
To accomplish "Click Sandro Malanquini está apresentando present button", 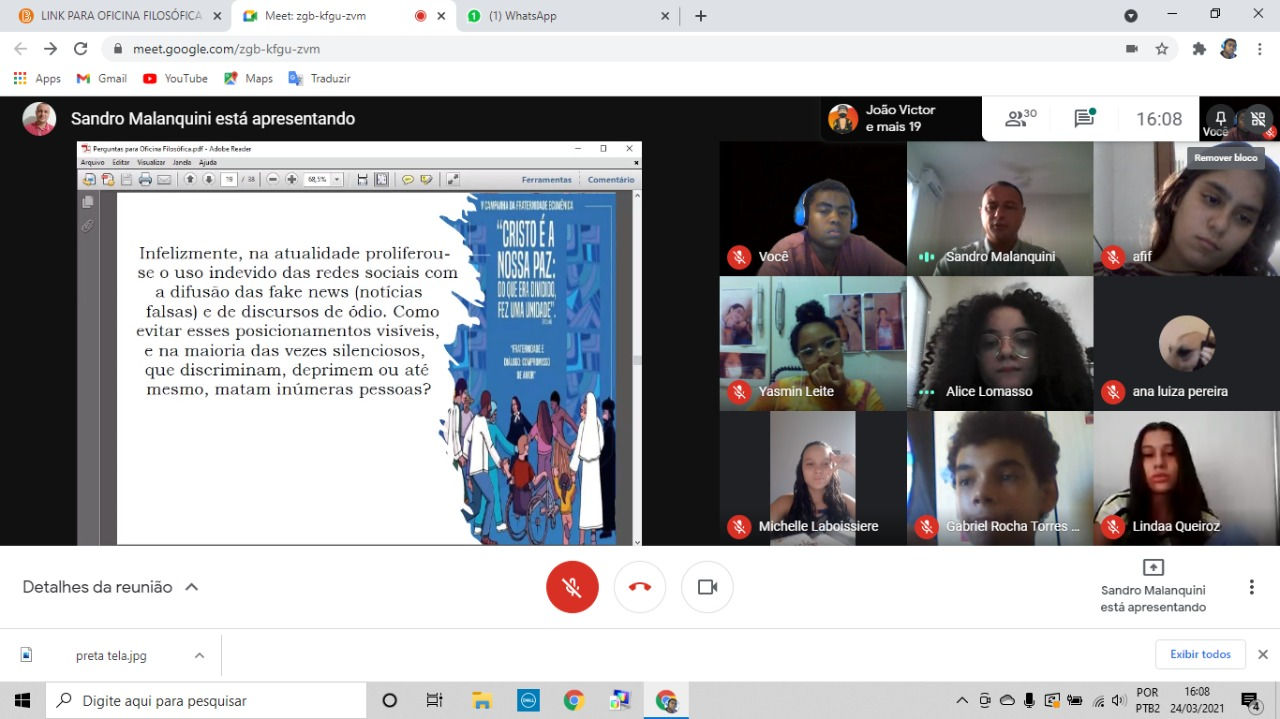I will [1153, 586].
